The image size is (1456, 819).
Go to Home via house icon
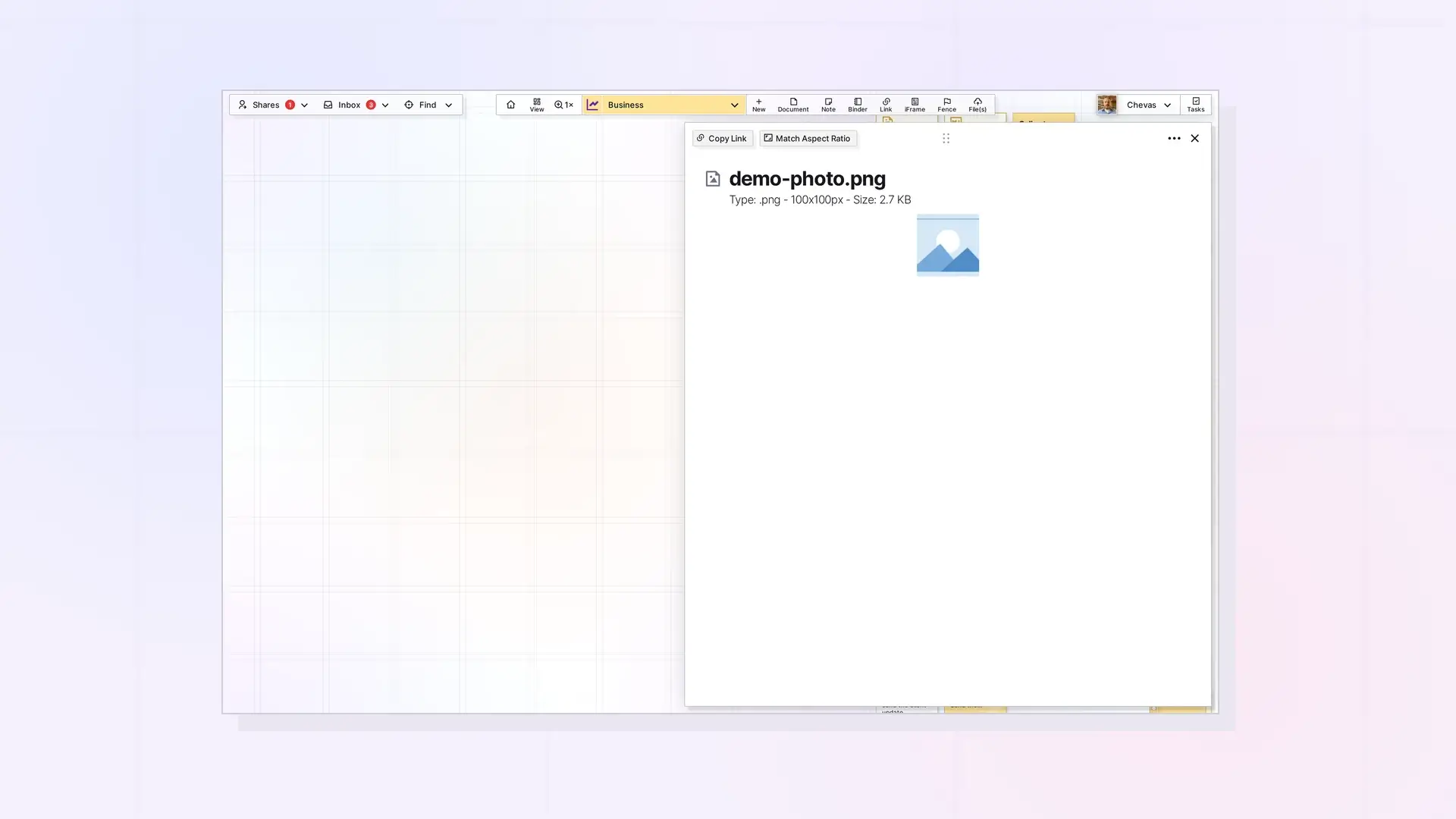(510, 105)
